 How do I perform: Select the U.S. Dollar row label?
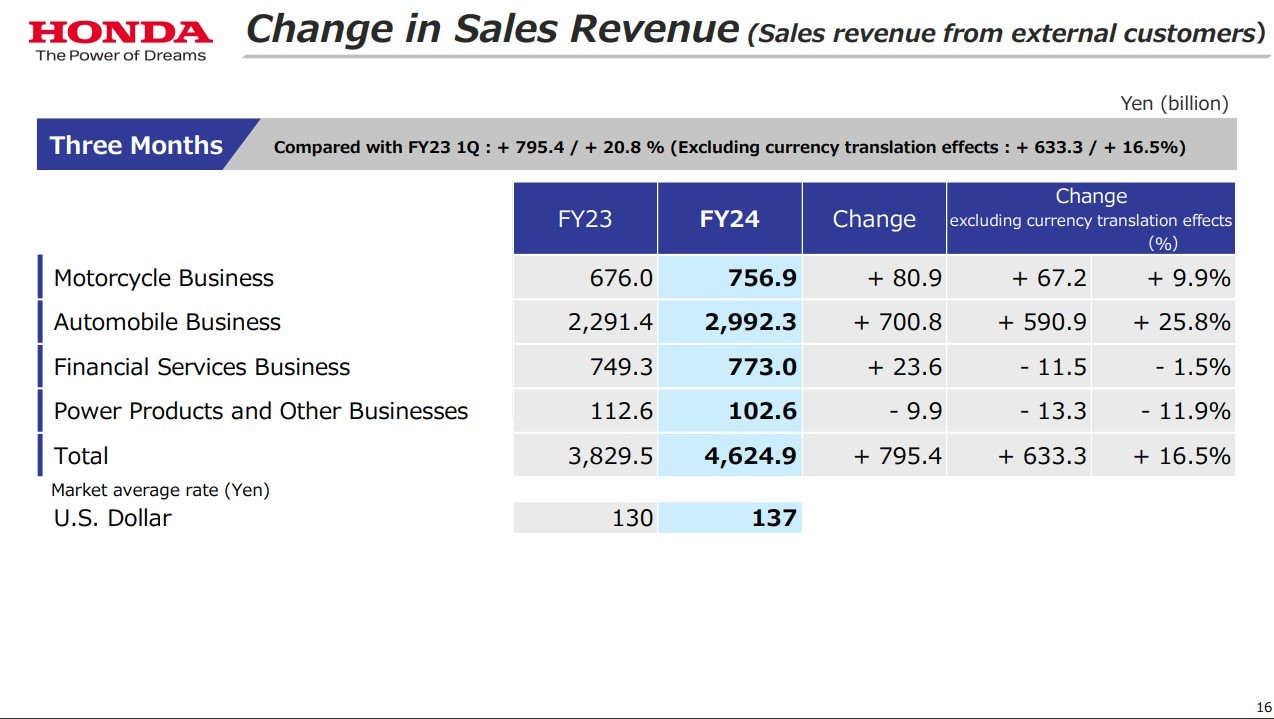click(x=112, y=518)
